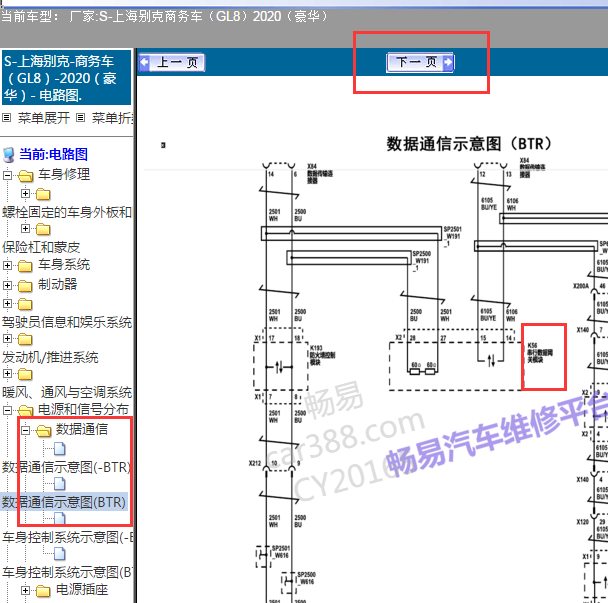Viewport: 608px width, 603px height.
Task: Click the K193 module label in diagram
Action: coord(322,355)
